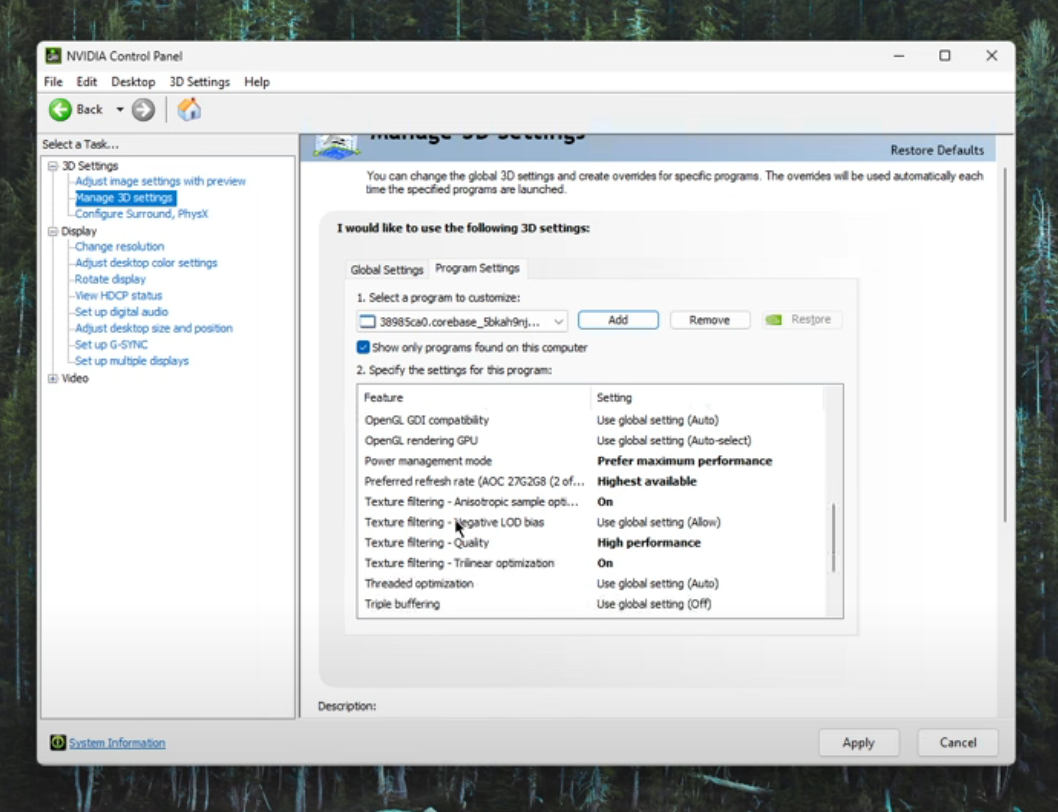
Task: Open the 3D Settings menu
Action: coord(199,82)
